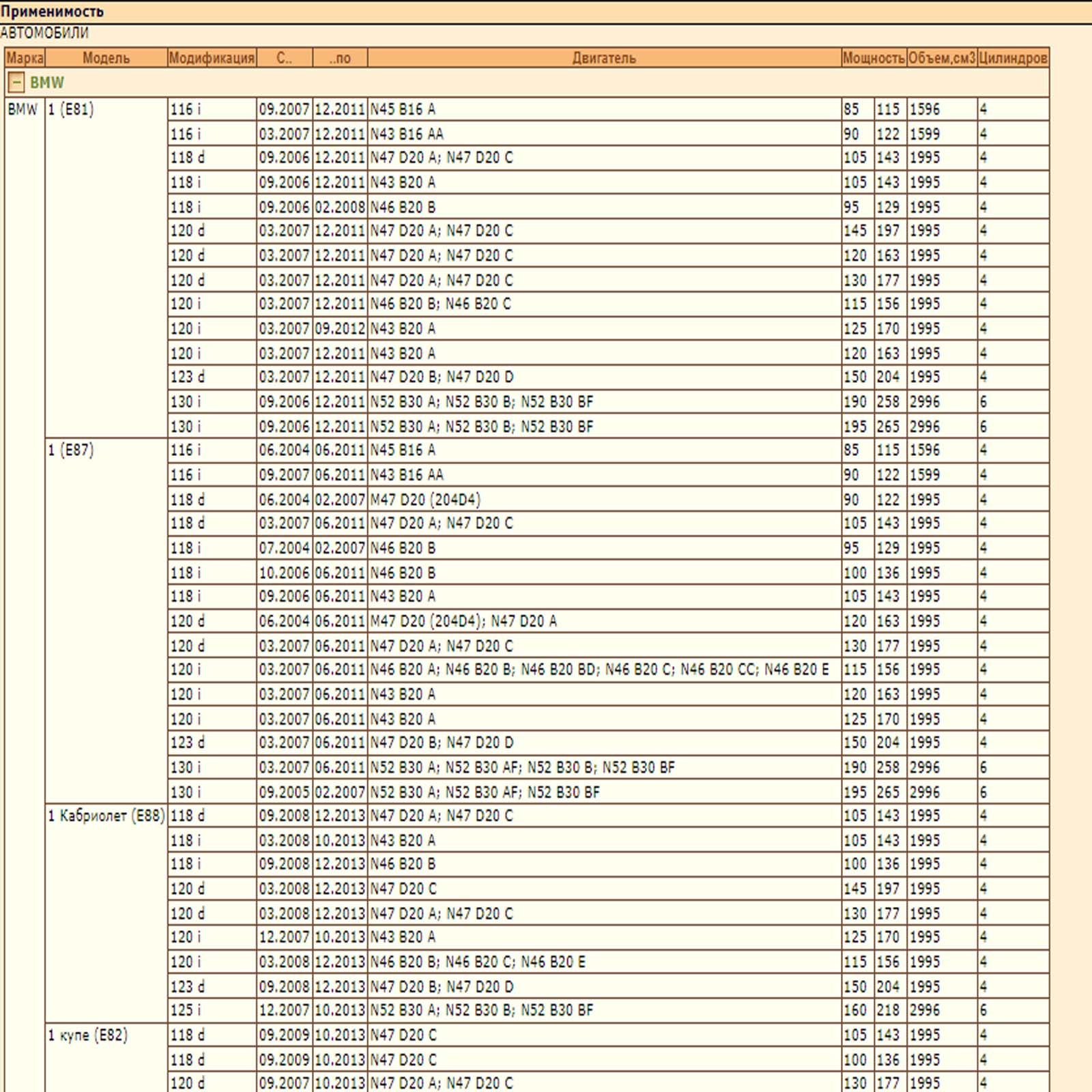Click the Объем,см3 column header
The image size is (1092, 1092).
(941, 58)
